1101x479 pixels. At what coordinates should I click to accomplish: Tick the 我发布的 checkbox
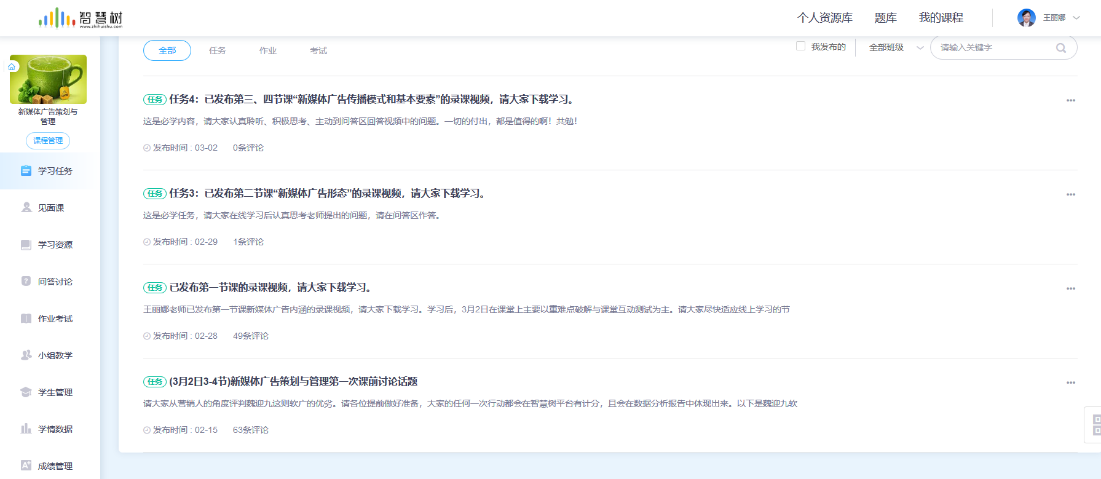[800, 47]
